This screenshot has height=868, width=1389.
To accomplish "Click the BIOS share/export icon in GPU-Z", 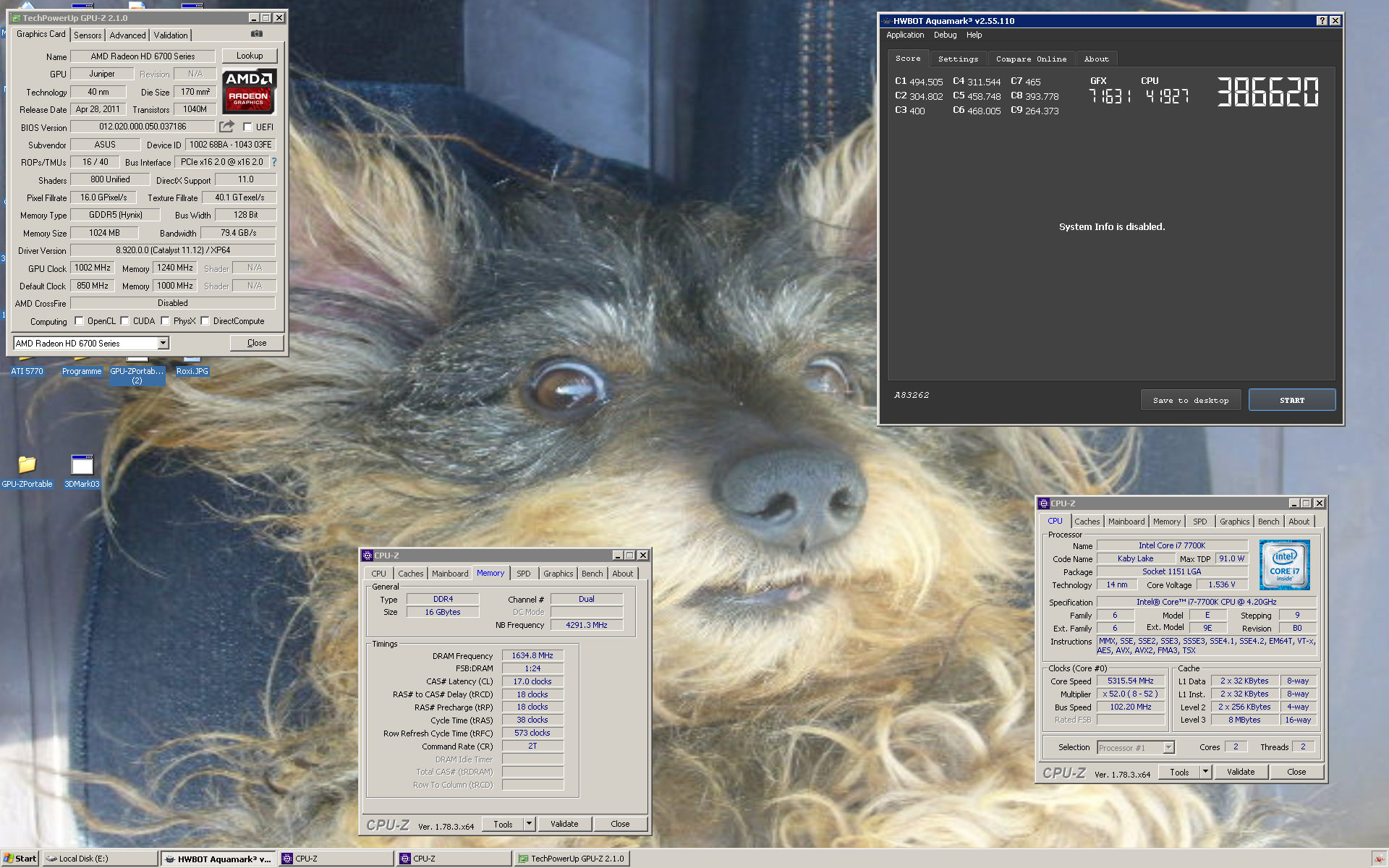I will tap(227, 127).
